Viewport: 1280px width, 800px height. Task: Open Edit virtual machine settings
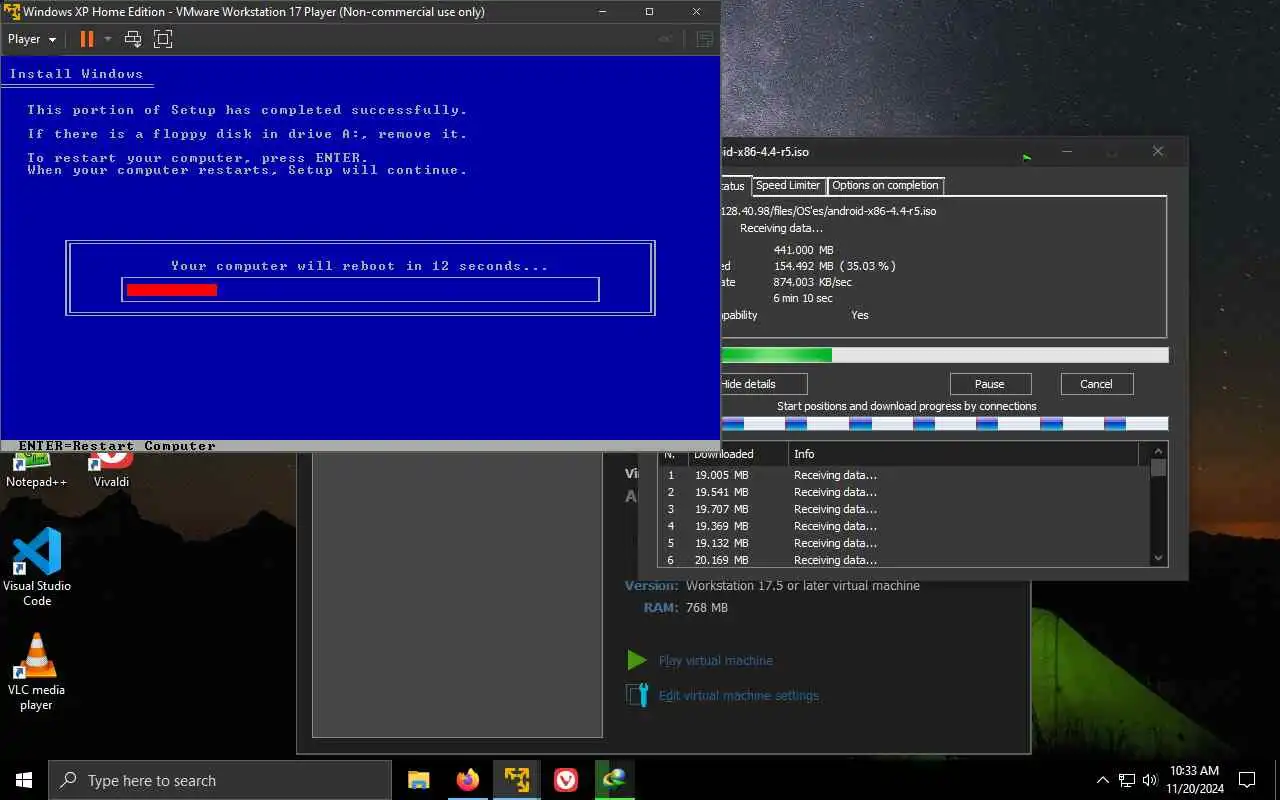[738, 696]
